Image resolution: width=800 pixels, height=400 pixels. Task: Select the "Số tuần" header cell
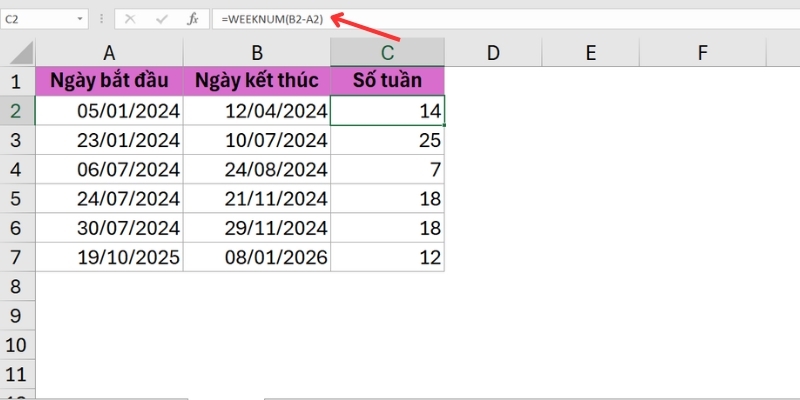coord(388,81)
